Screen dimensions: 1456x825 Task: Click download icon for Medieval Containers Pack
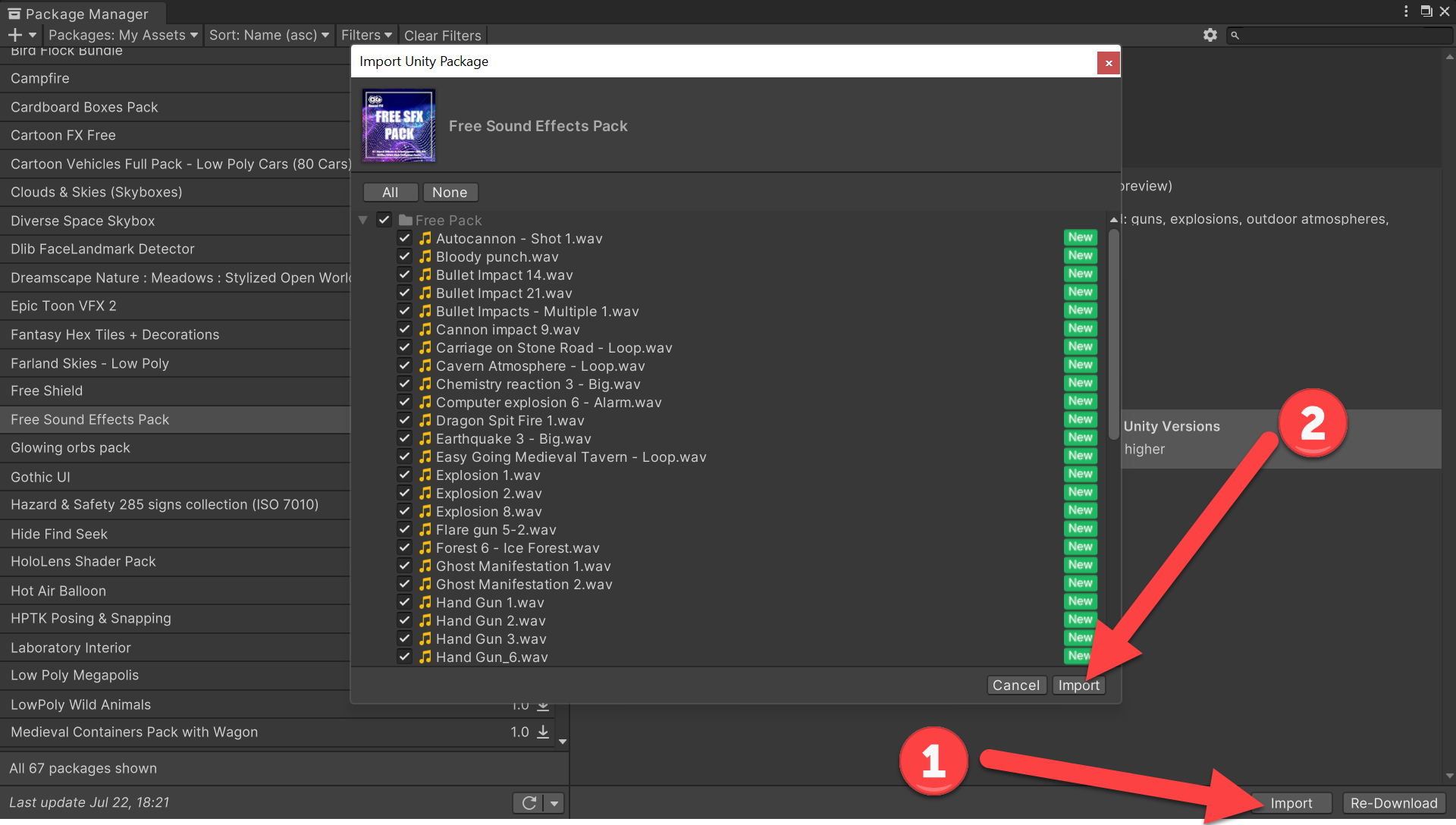543,732
